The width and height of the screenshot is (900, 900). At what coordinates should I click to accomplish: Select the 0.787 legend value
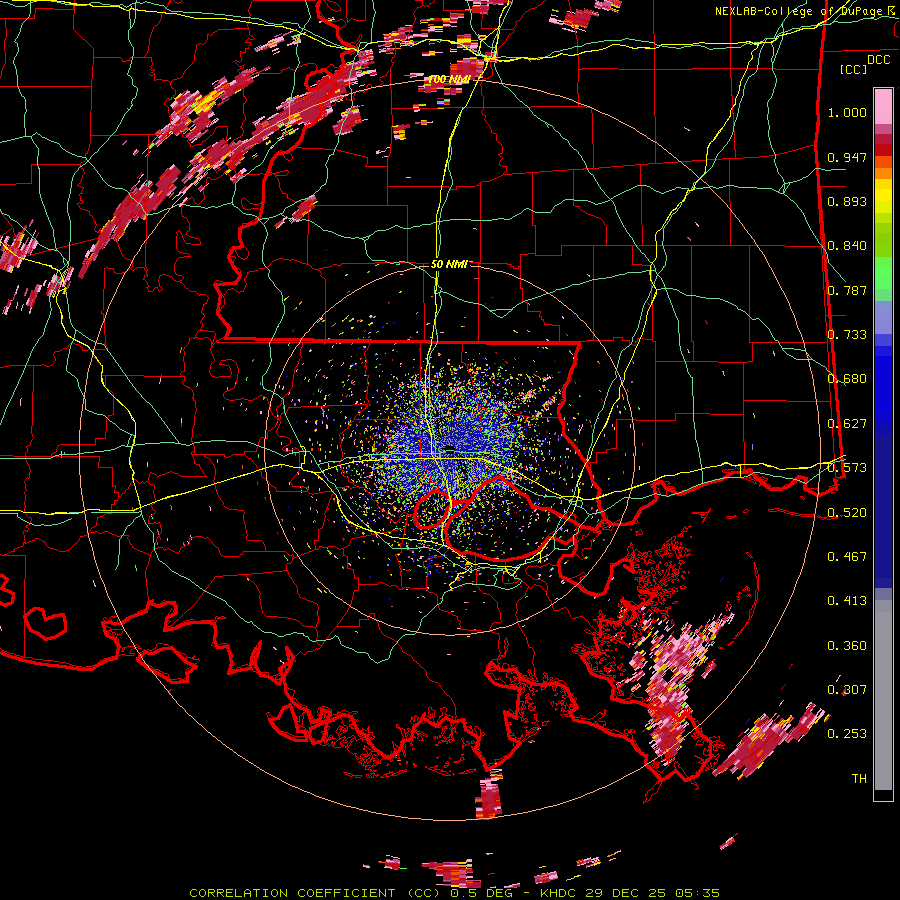847,290
